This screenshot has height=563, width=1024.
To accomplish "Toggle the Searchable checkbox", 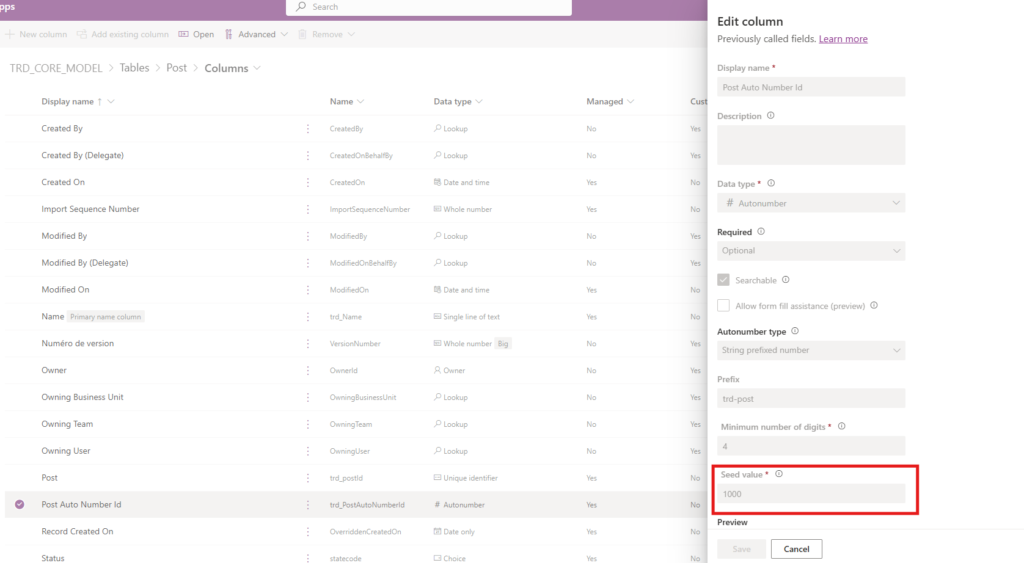I will coord(724,280).
